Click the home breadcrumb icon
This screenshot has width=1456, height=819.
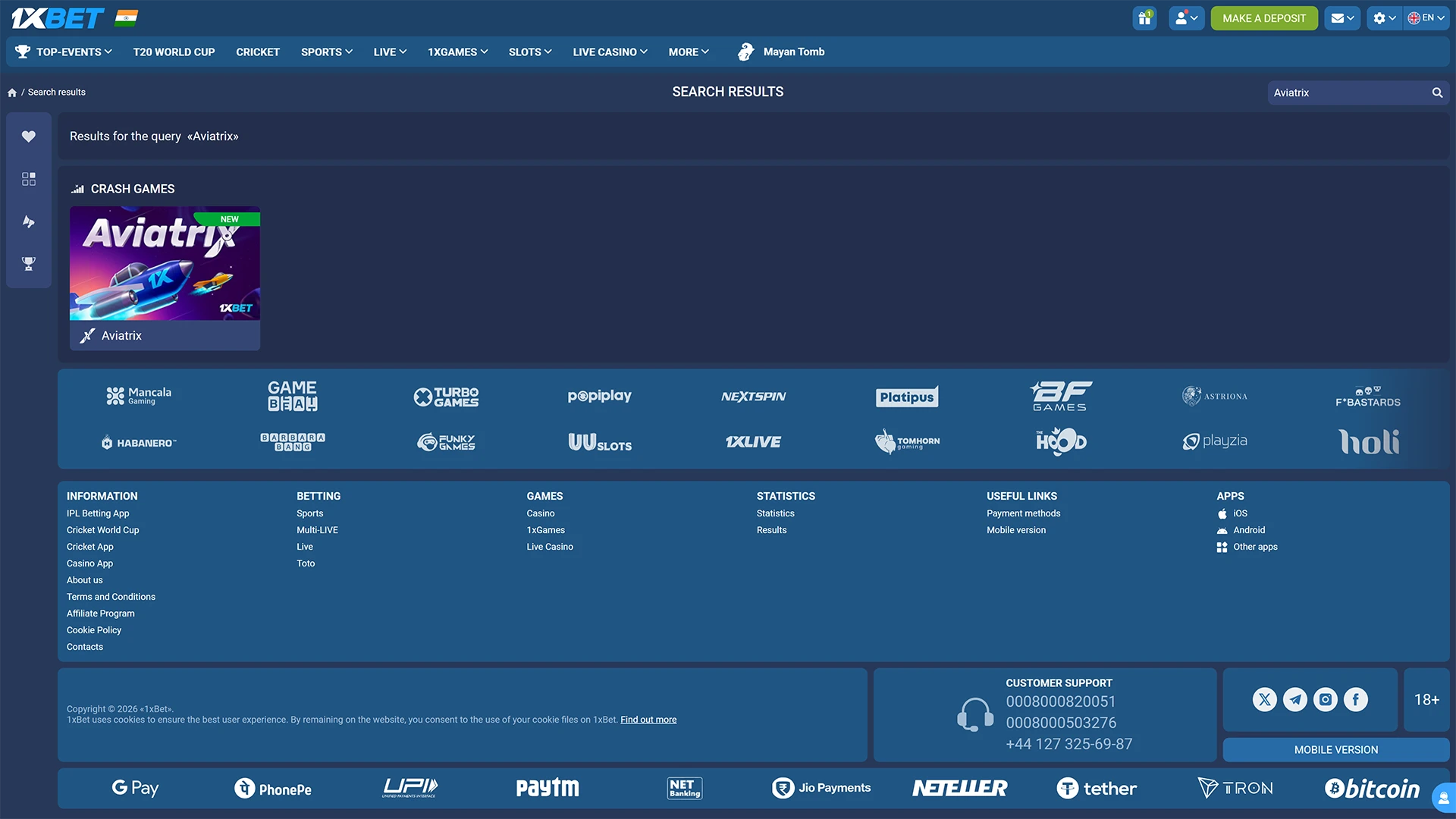(12, 93)
